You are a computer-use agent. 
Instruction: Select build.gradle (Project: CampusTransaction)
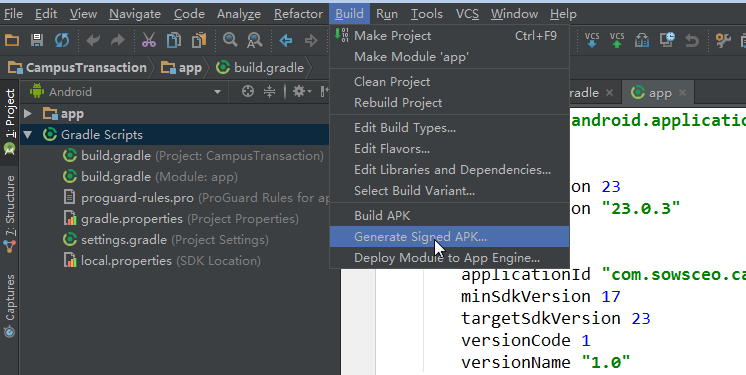(193, 156)
